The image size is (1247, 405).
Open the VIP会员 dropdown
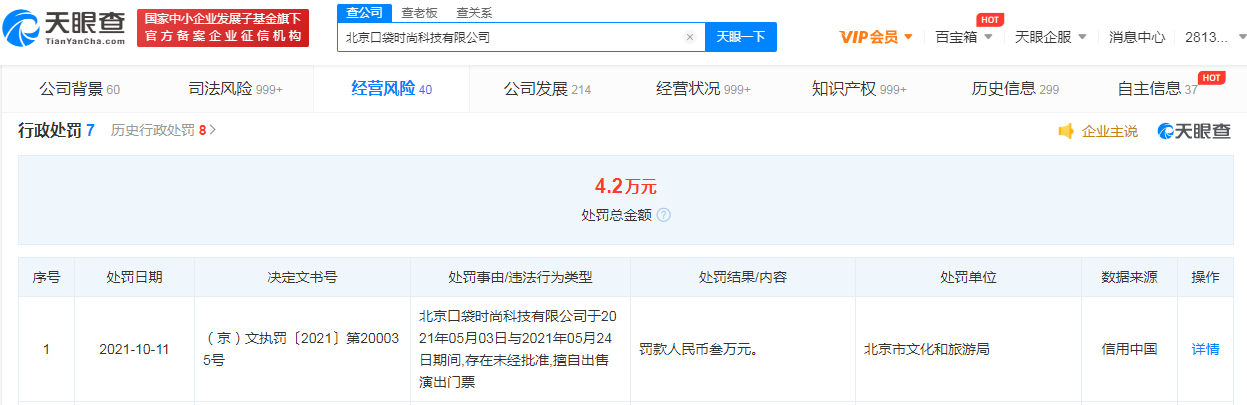[x=876, y=37]
